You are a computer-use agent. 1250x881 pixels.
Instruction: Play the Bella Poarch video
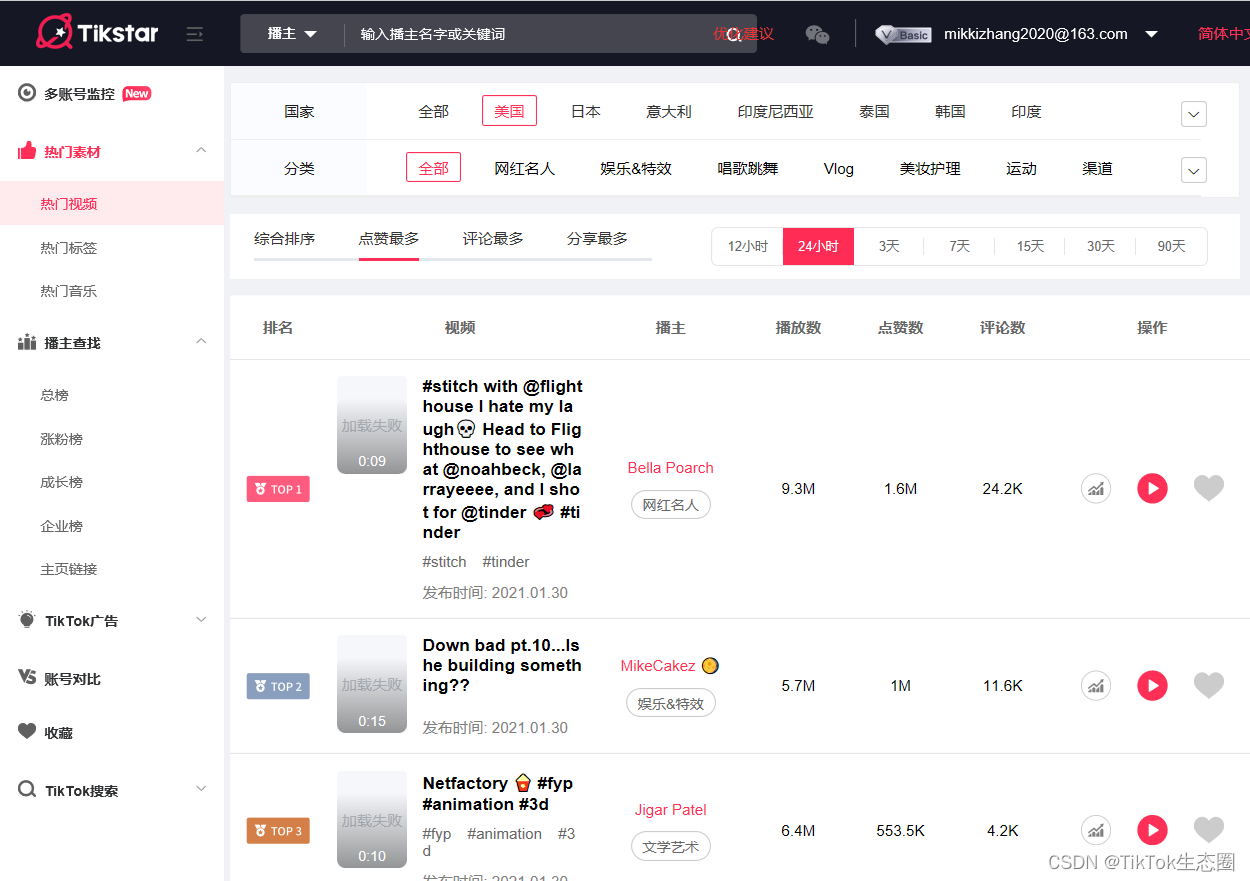(x=1152, y=489)
